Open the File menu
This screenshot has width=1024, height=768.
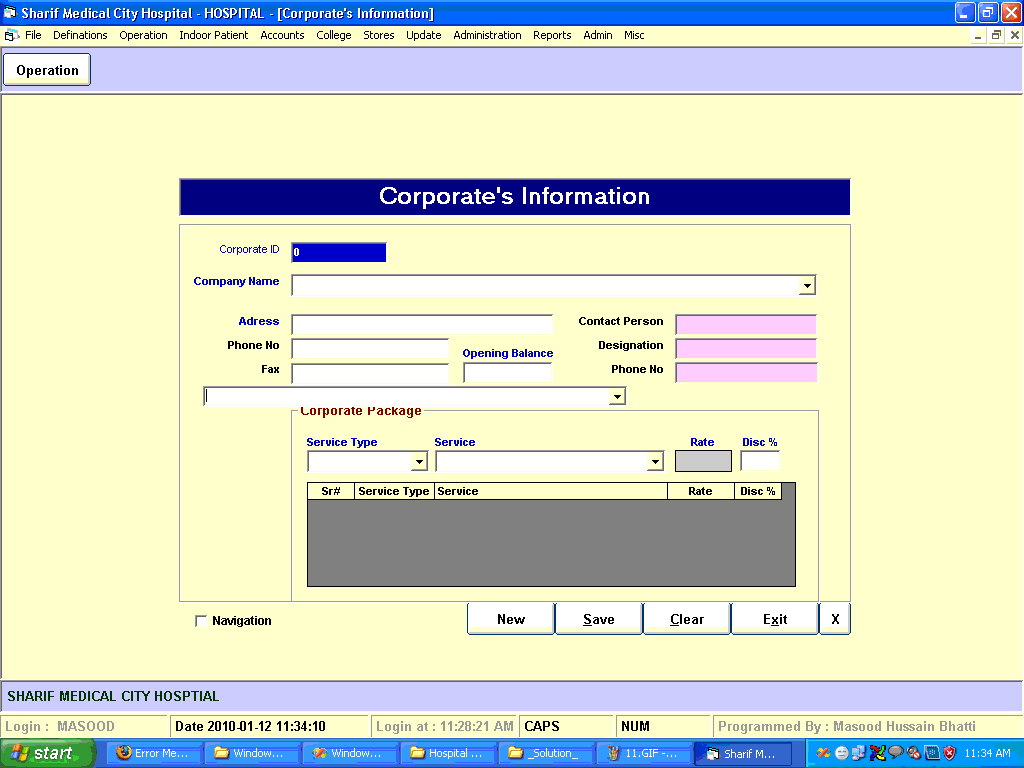(x=33, y=35)
